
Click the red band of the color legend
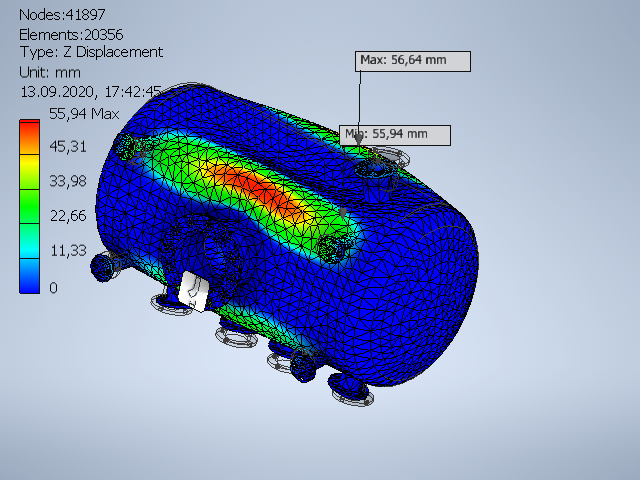(x=29, y=137)
